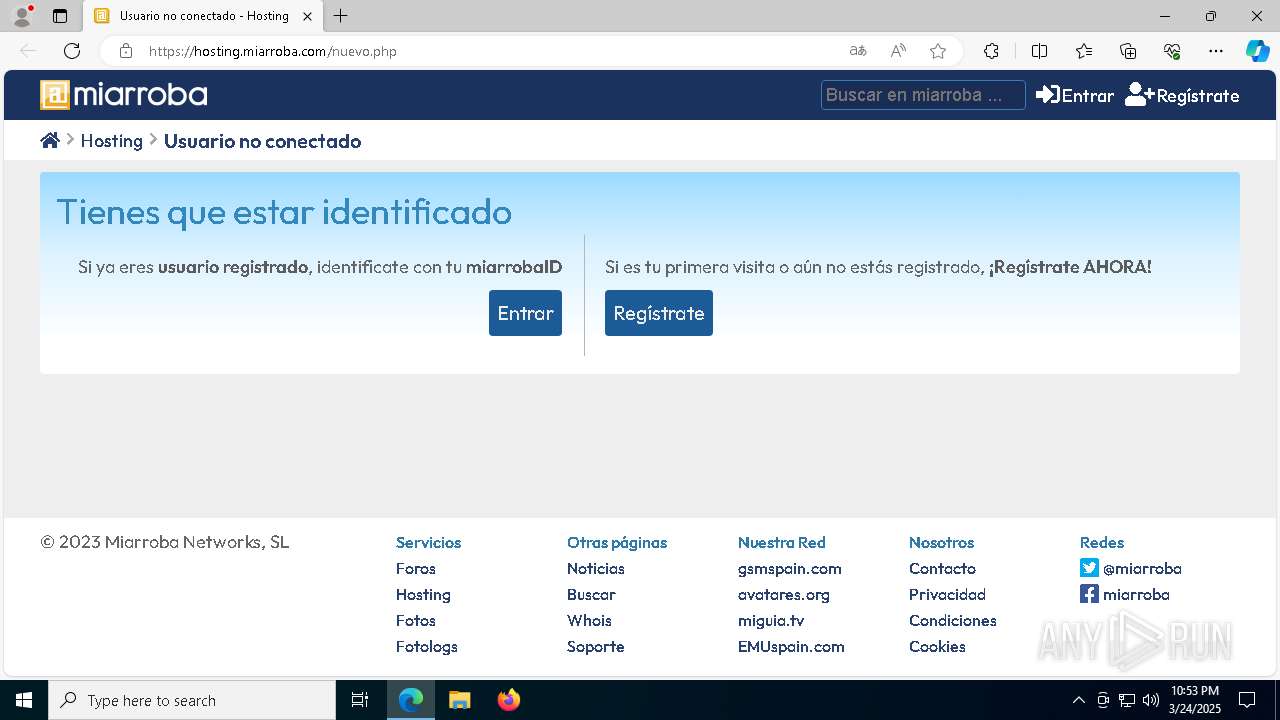
Task: Open Edge Settings and more menu
Action: tap(1216, 51)
